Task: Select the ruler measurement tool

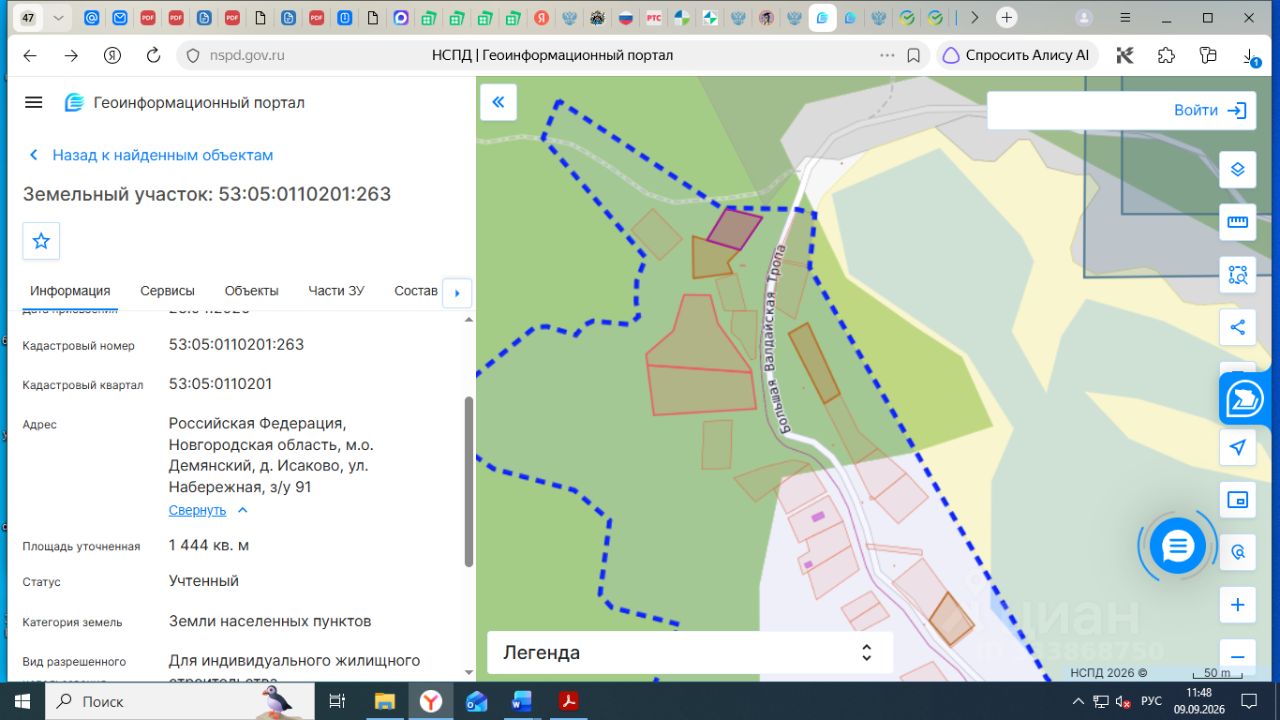Action: pos(1237,222)
